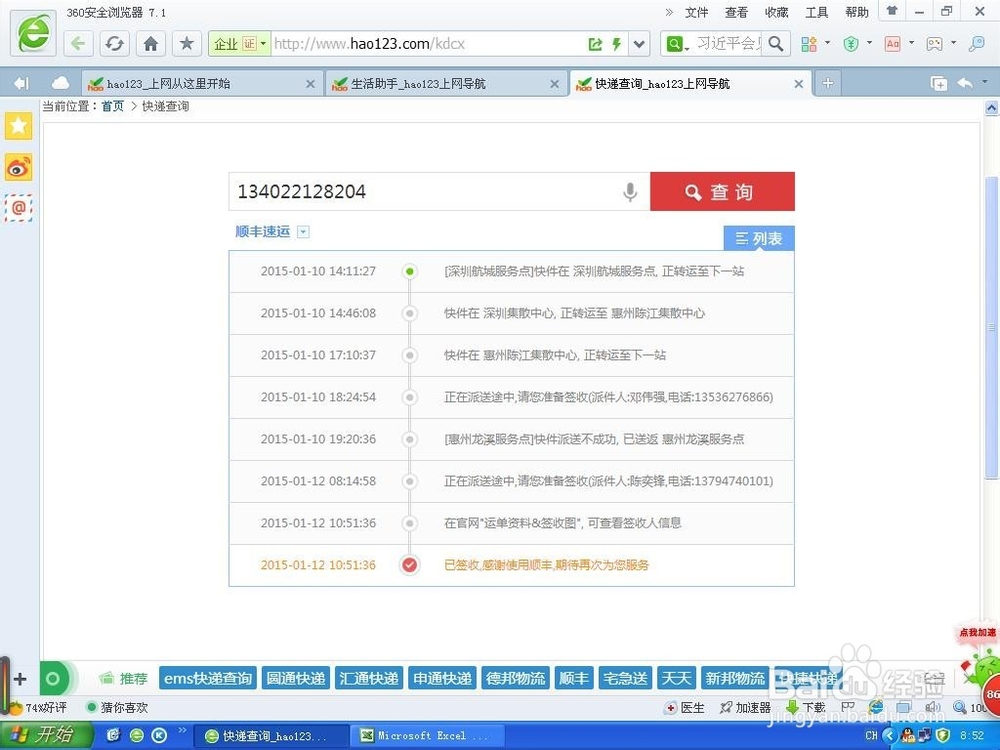This screenshot has height=750, width=1000.
Task: Click the cloud sync icon in tab bar
Action: (61, 84)
